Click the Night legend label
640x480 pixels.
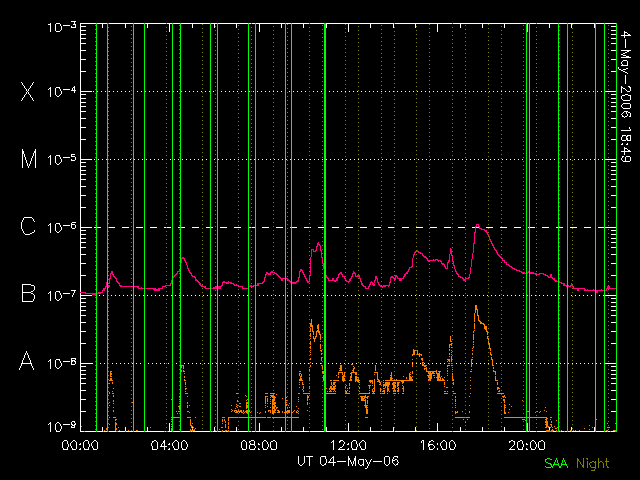coord(592,463)
